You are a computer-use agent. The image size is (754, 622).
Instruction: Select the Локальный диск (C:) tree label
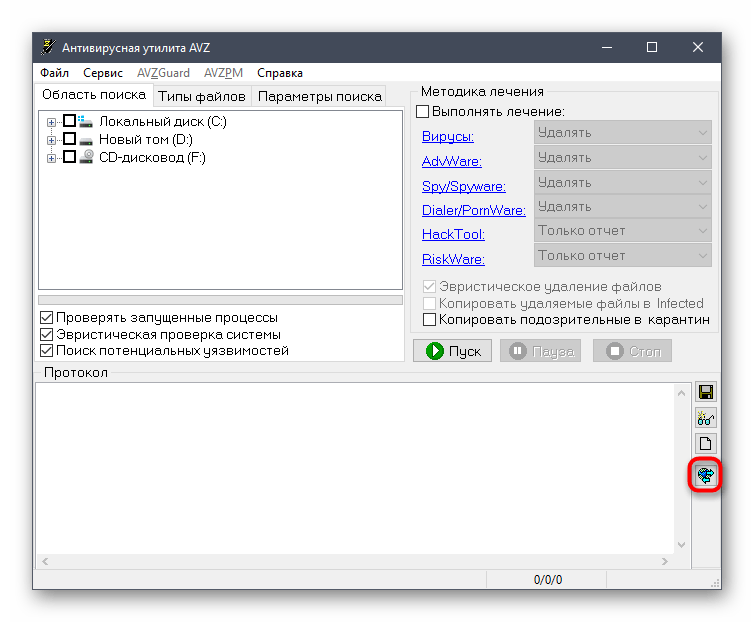(x=163, y=121)
